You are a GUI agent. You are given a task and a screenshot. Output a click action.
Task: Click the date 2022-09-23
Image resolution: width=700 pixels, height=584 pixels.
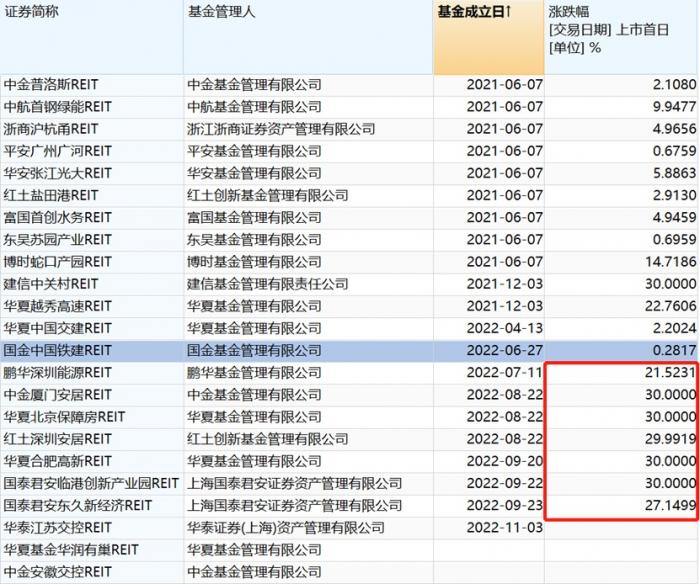point(505,505)
